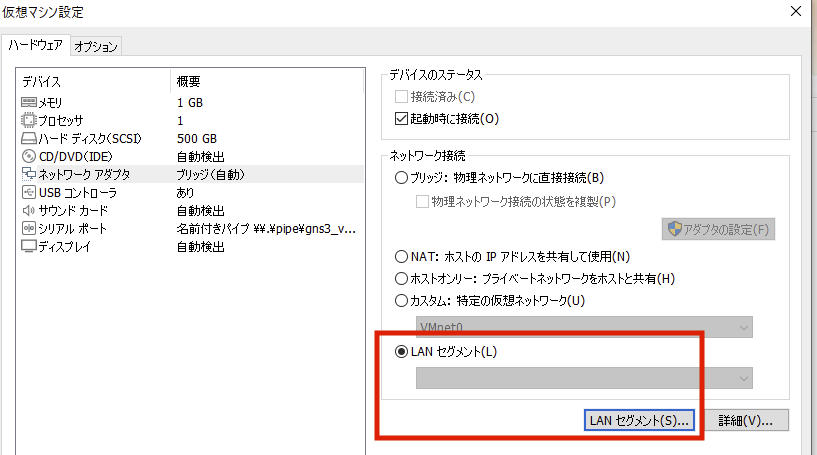The height and width of the screenshot is (455, 817).
Task: Select the メモリ row label
Action: [51, 103]
